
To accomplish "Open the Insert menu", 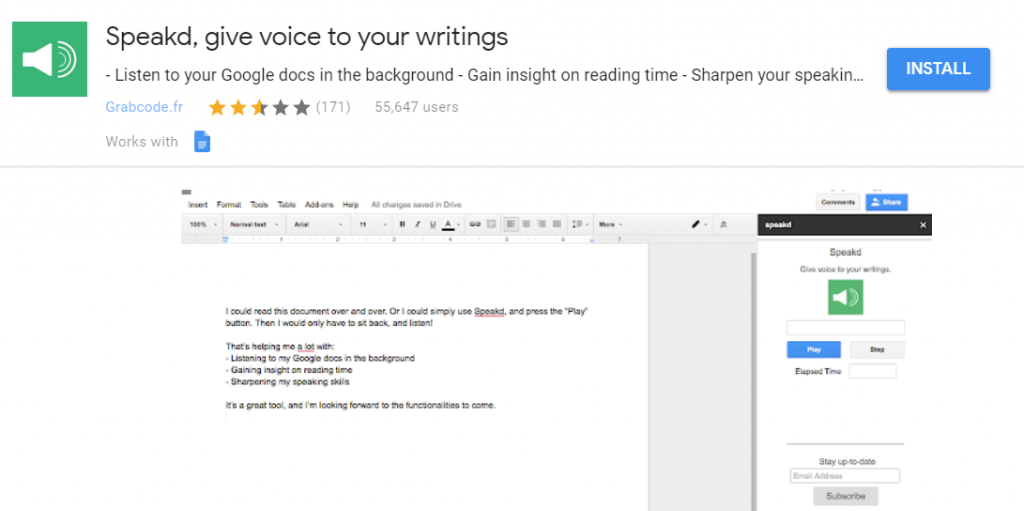I will click(x=198, y=205).
